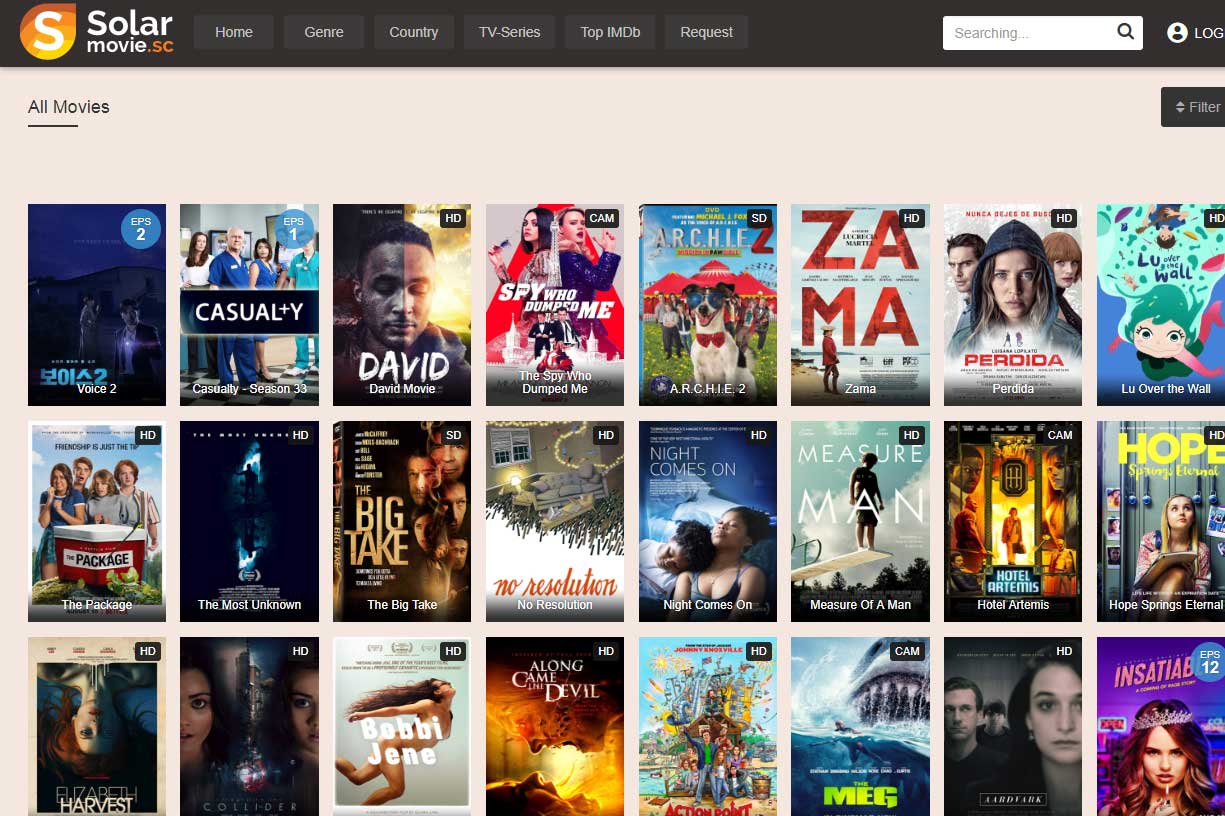Click HD badge on Collider
Screen dimensions: 1225x816
[300, 651]
